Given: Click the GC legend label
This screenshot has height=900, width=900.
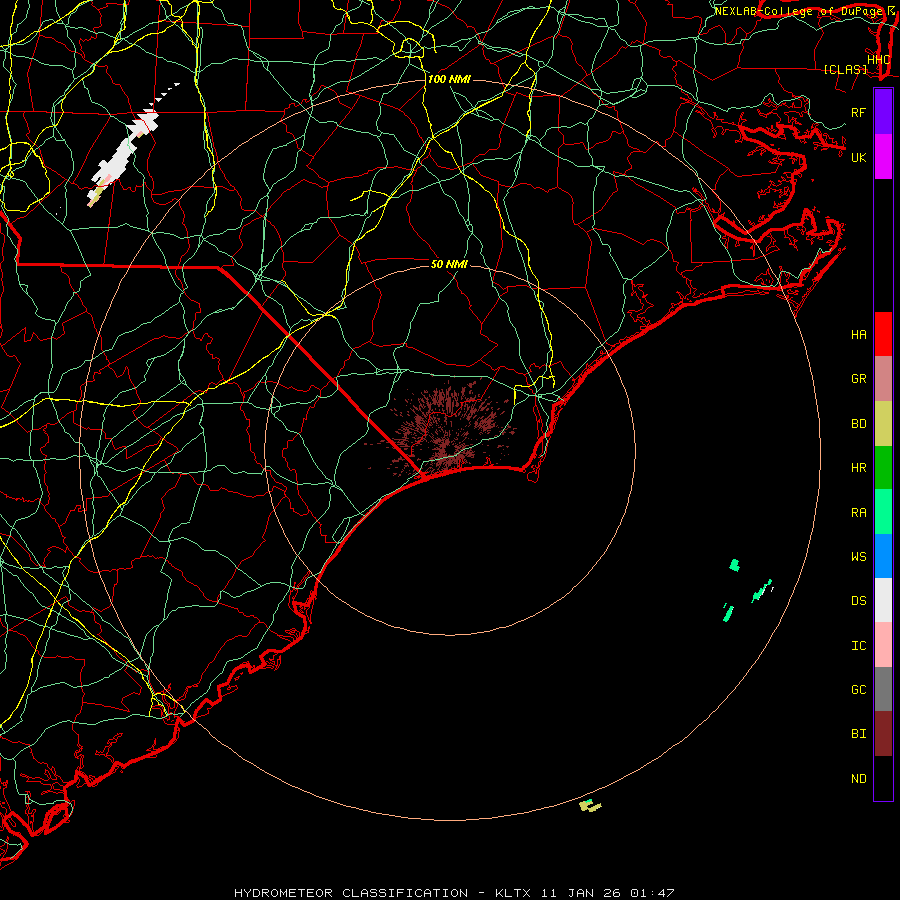Looking at the screenshot, I should (858, 689).
